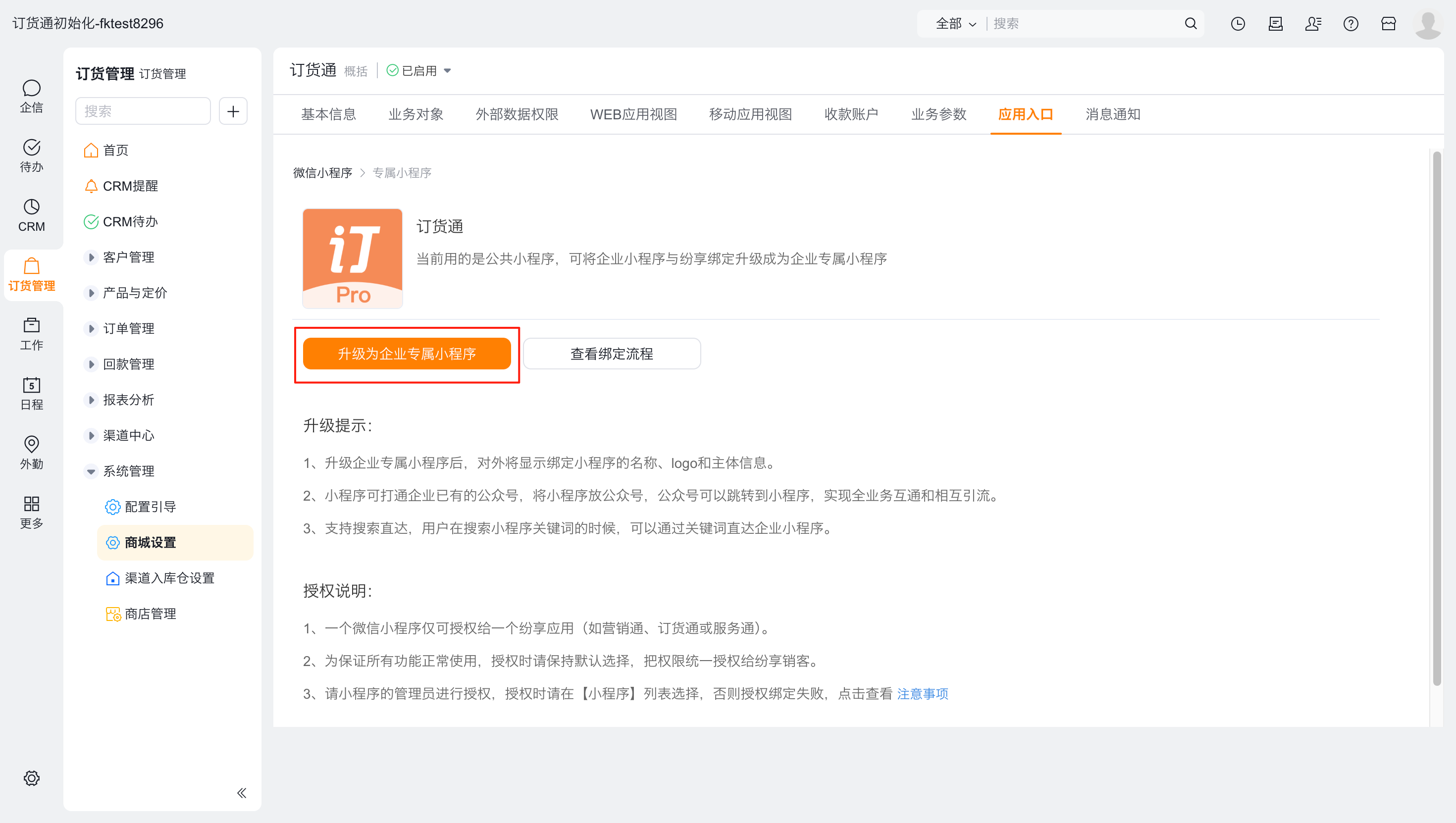Click the settings gear at bottom left
Viewport: 1456px width, 823px height.
32,778
